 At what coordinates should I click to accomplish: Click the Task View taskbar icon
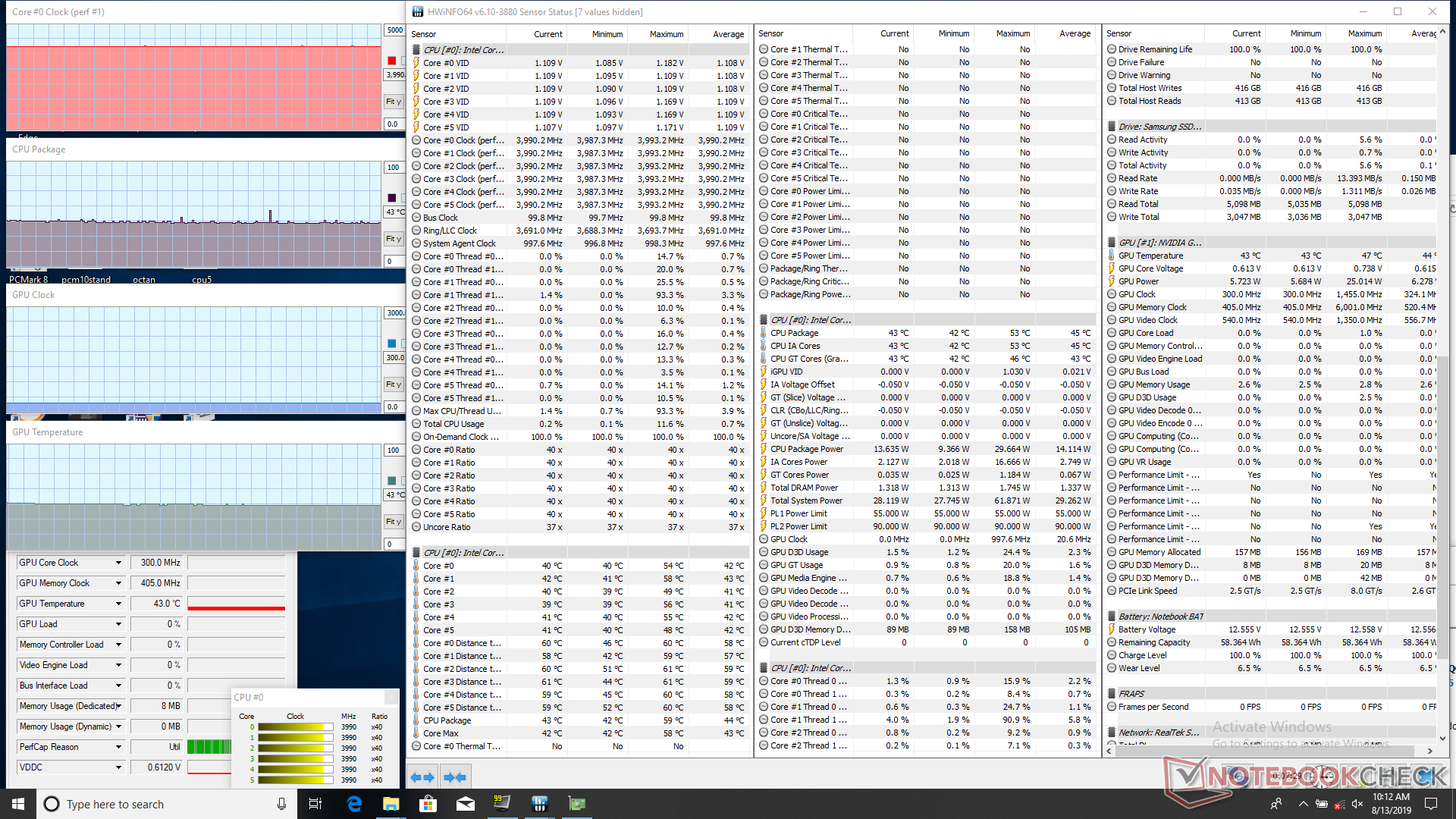(x=315, y=804)
